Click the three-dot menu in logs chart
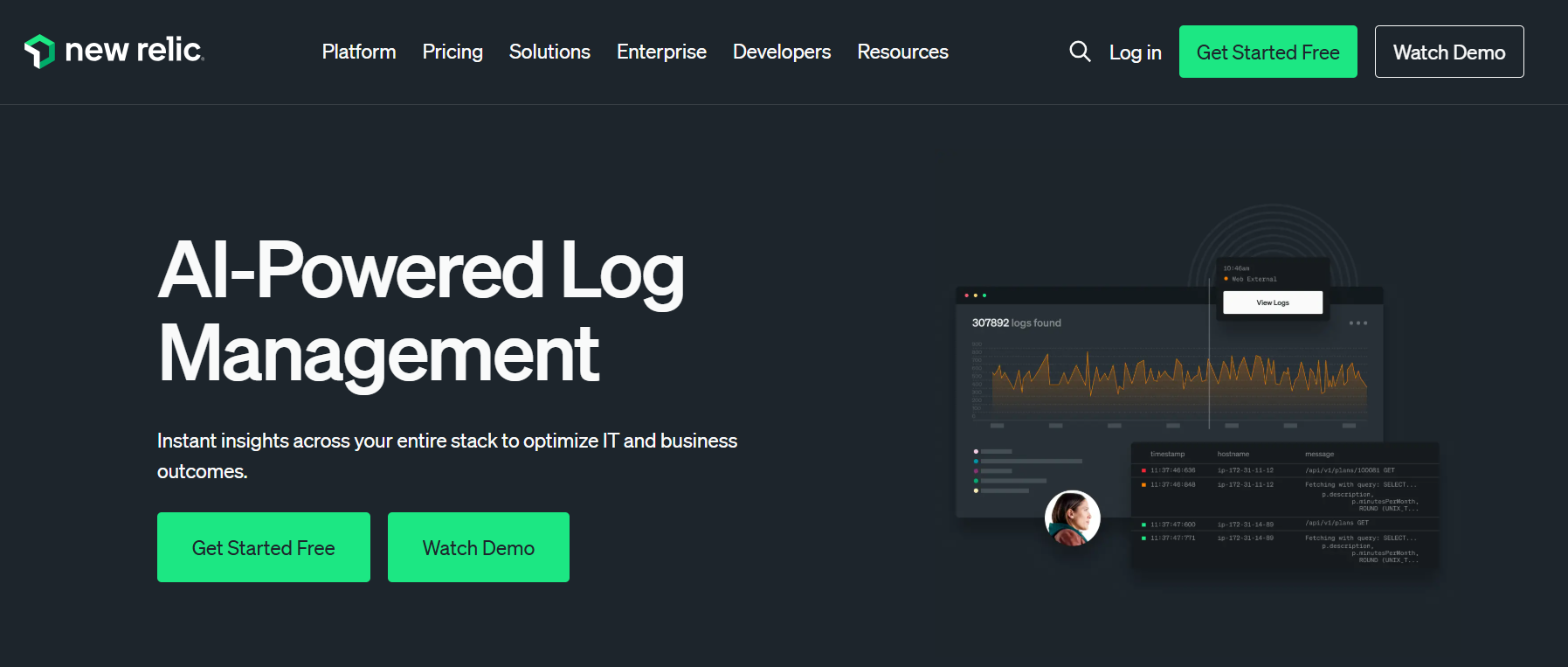 [x=1357, y=323]
